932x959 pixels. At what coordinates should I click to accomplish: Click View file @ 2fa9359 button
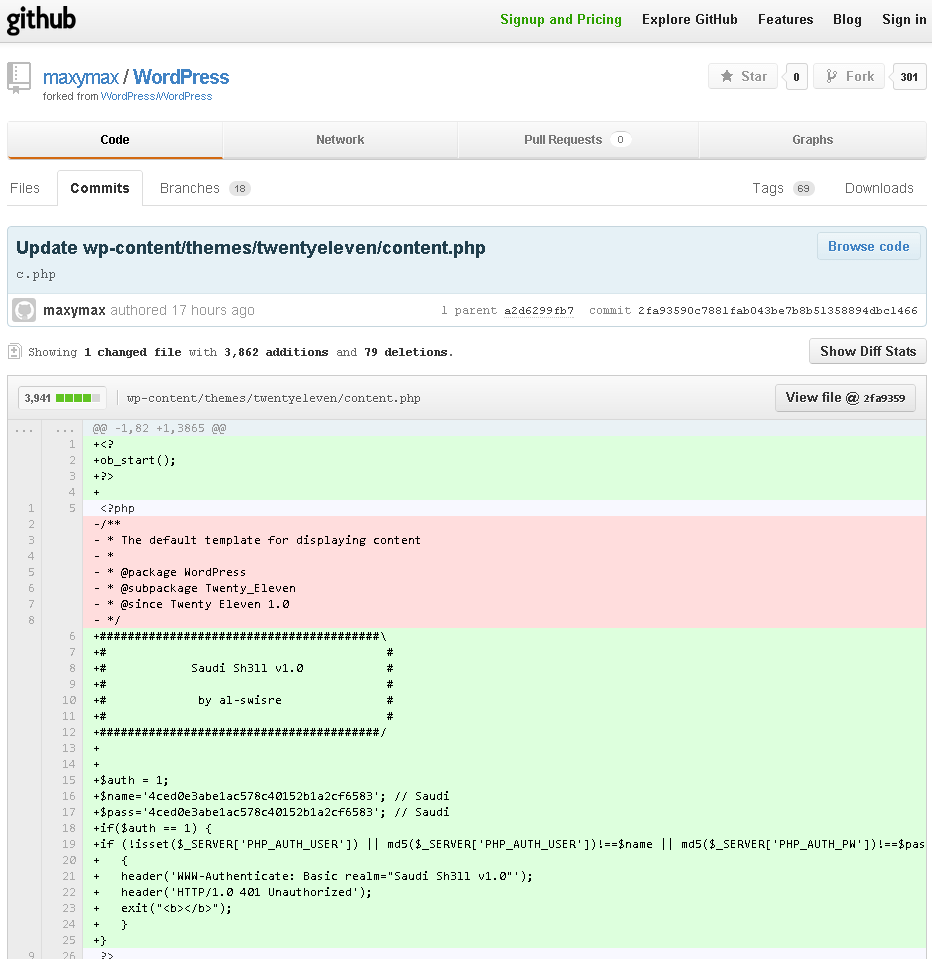coord(845,398)
